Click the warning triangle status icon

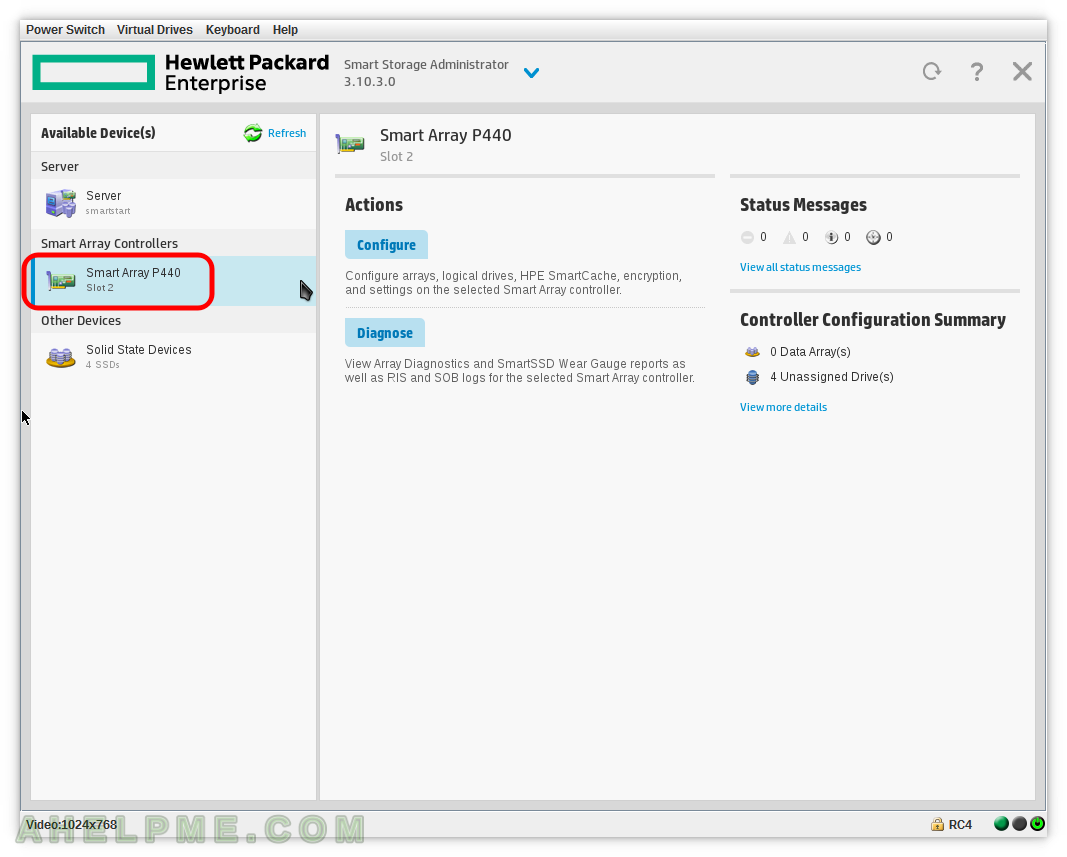(x=789, y=238)
